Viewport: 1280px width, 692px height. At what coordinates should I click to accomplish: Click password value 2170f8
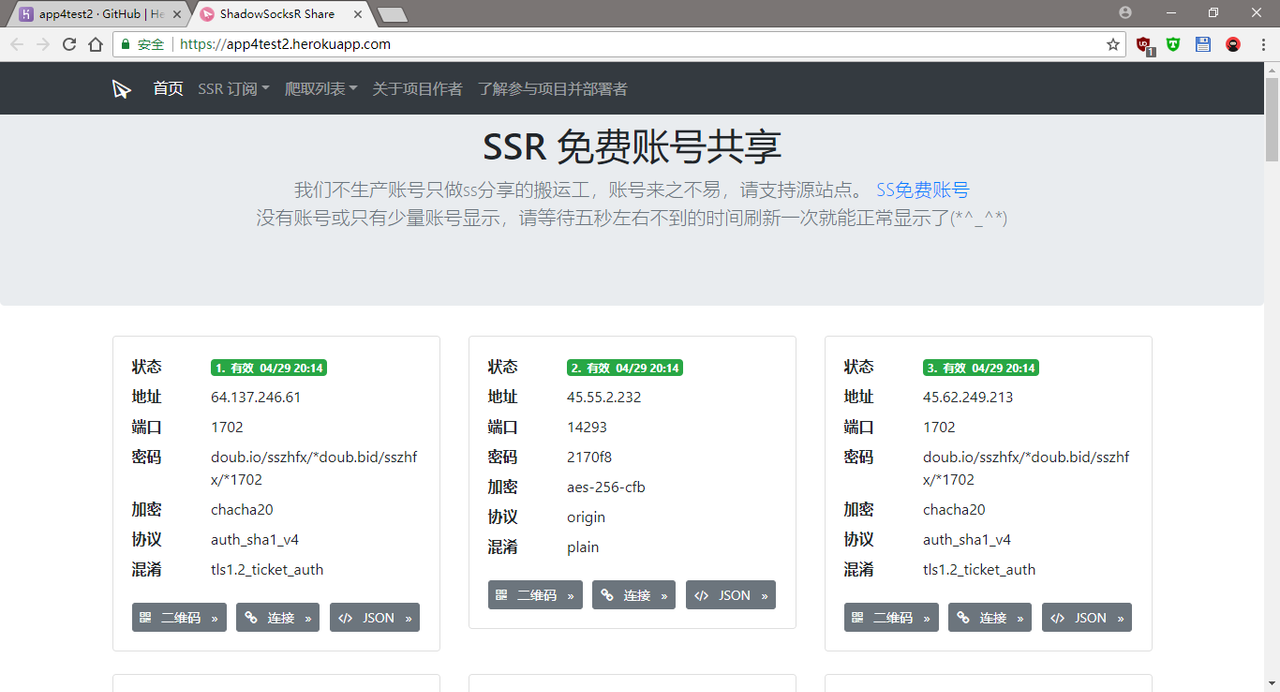589,457
